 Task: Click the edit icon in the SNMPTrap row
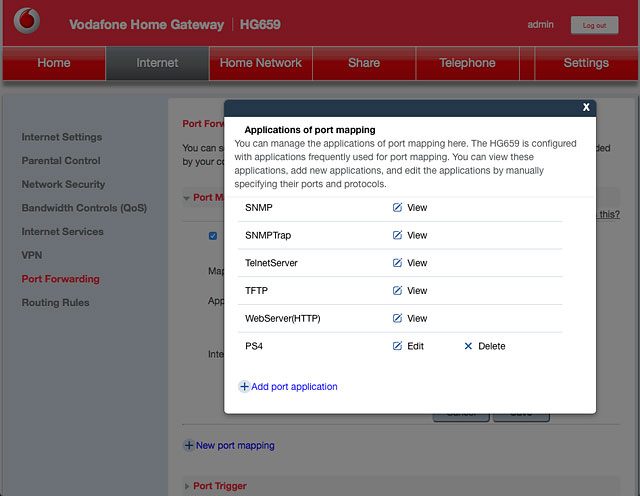[397, 235]
